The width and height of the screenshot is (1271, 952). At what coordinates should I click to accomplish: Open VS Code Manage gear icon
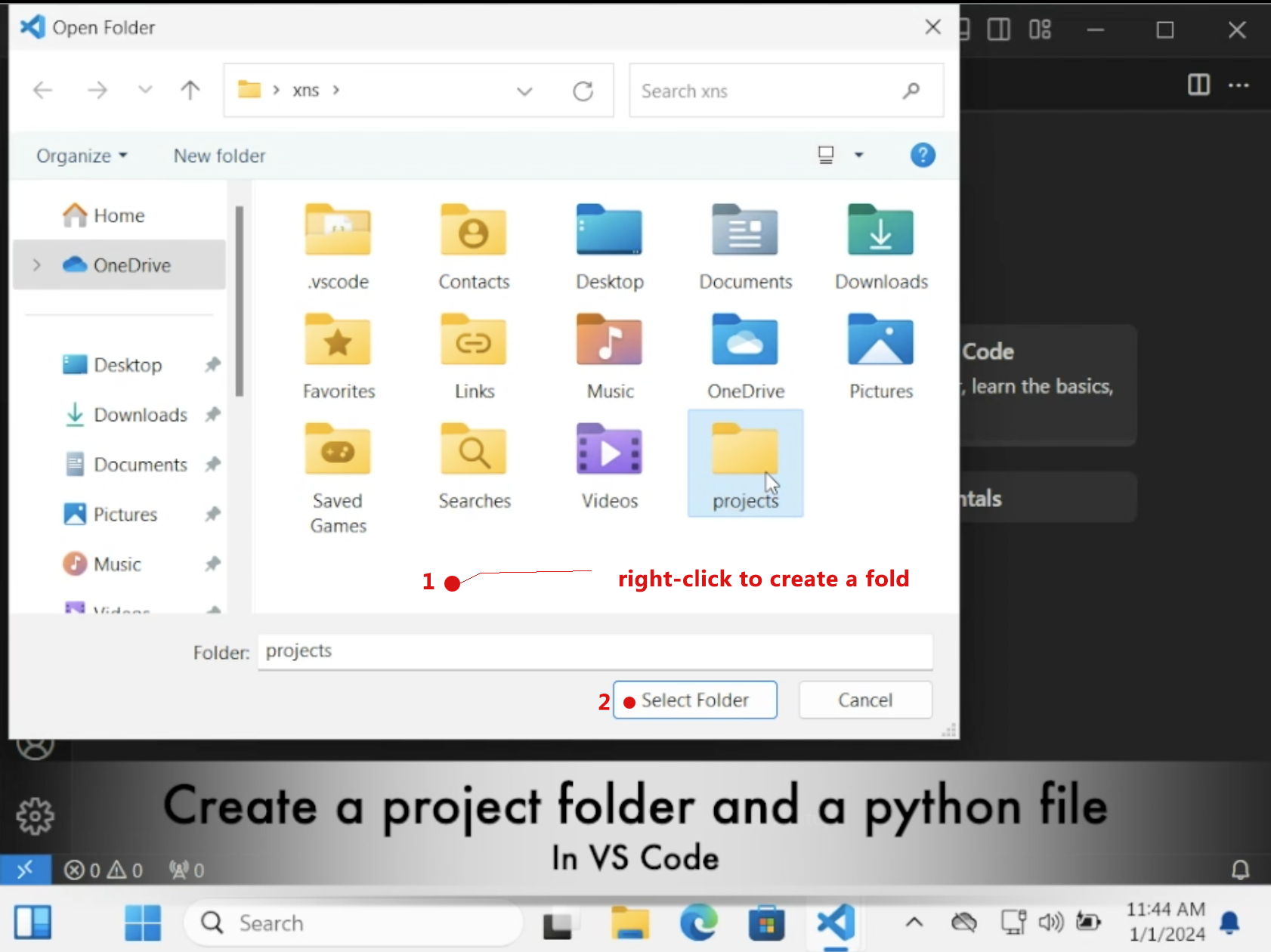tap(35, 817)
